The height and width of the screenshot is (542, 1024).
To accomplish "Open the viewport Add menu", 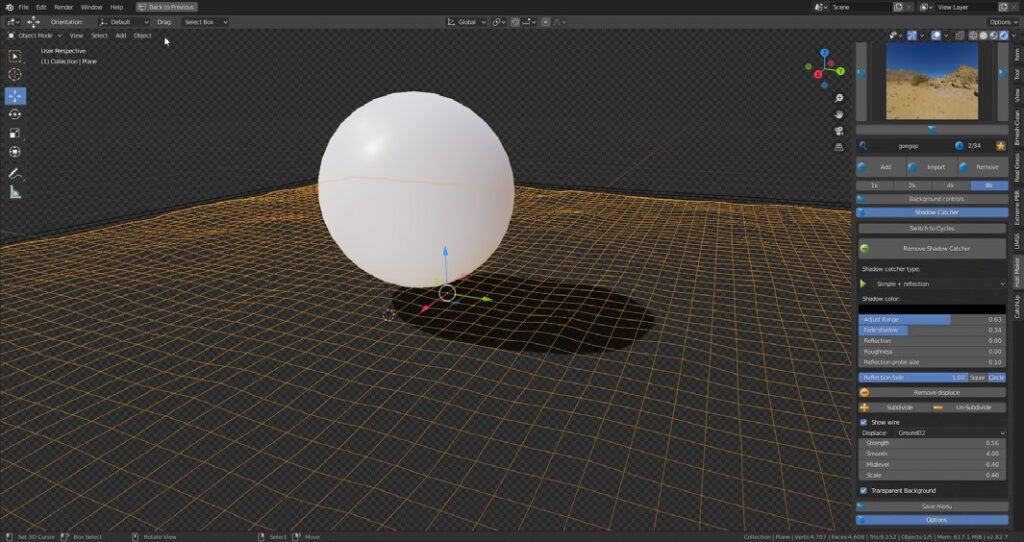I will 121,36.
